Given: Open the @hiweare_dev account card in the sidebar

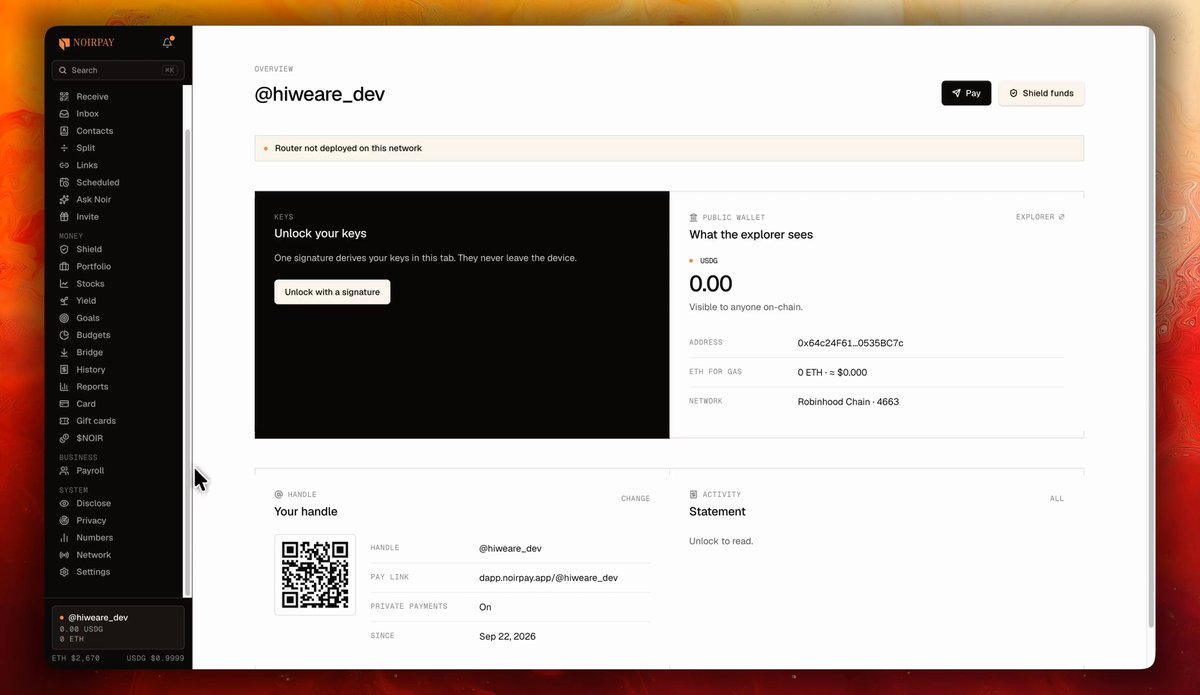Looking at the screenshot, I should [118, 627].
